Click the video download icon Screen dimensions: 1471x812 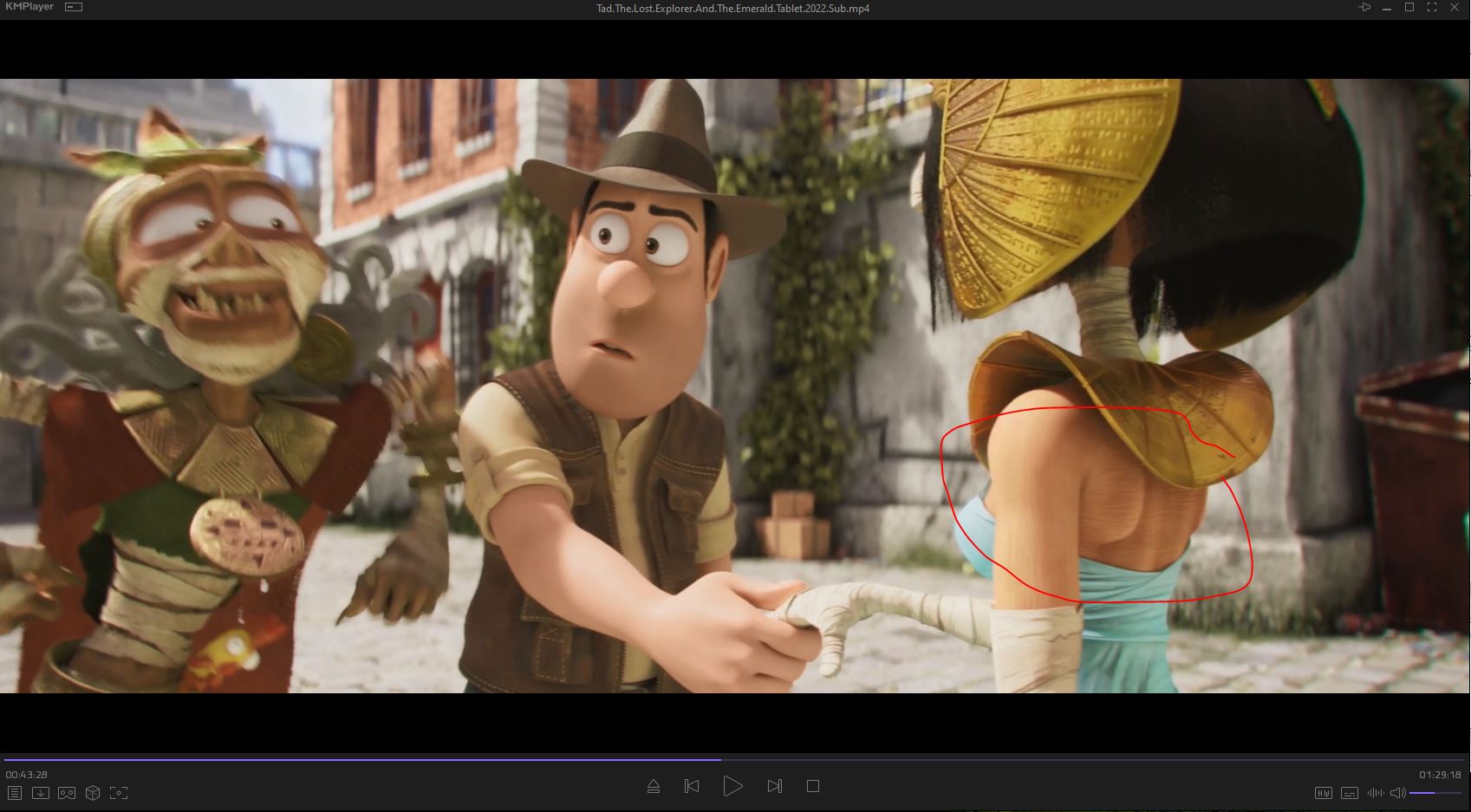point(40,793)
